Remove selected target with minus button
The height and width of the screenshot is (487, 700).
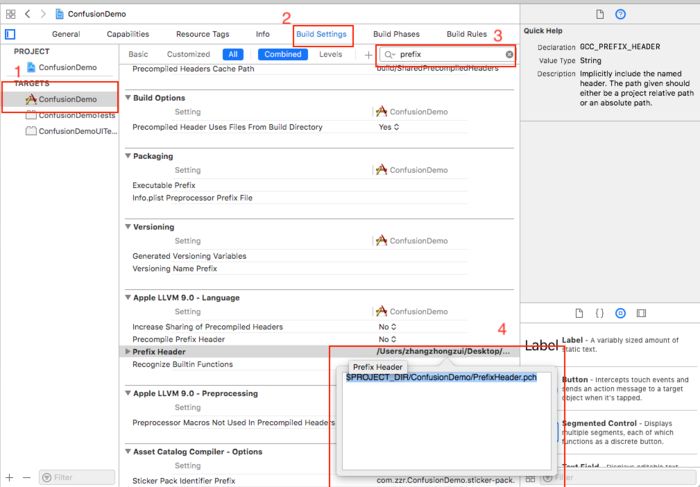pyautogui.click(x=26, y=477)
